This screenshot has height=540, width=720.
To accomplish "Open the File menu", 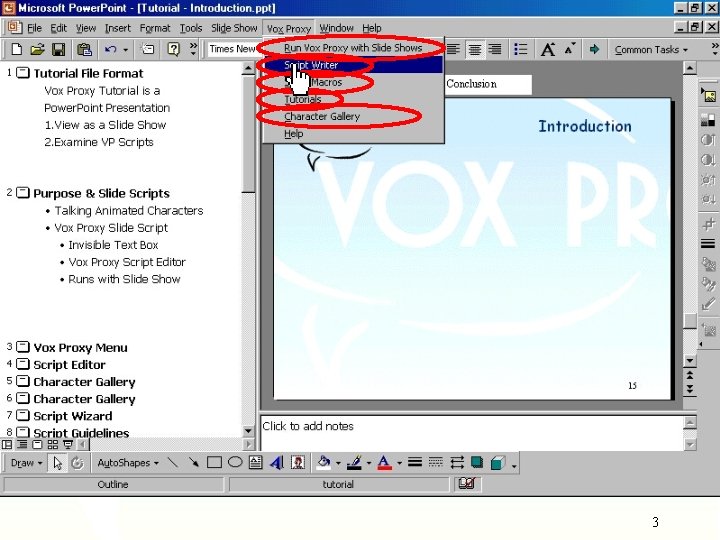I will pyautogui.click(x=34, y=28).
